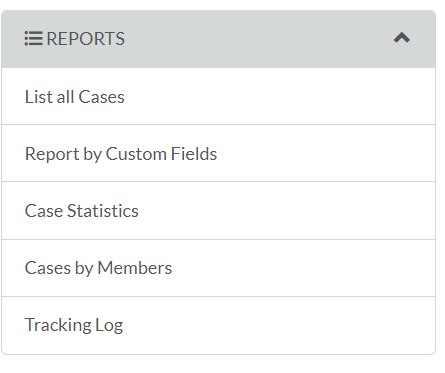Click the up-arrow chevron in REPORTS header
The width and height of the screenshot is (445, 373).
[x=402, y=38]
